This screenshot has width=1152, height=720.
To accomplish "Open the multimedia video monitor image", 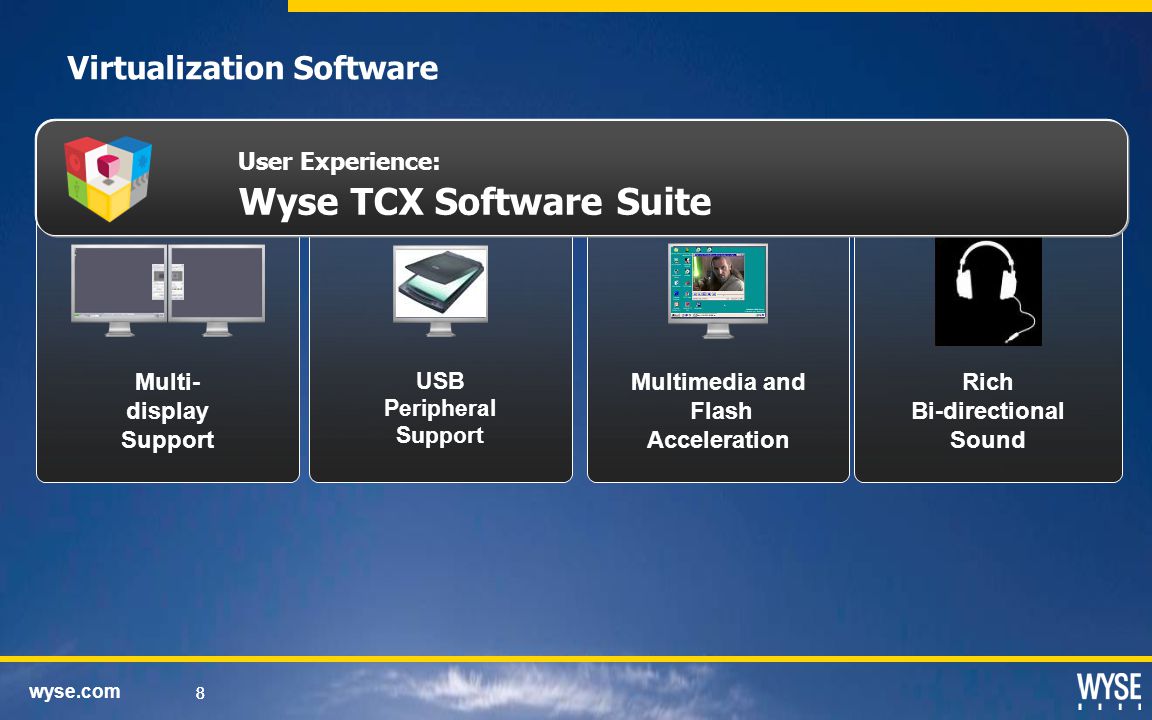I will point(718,291).
